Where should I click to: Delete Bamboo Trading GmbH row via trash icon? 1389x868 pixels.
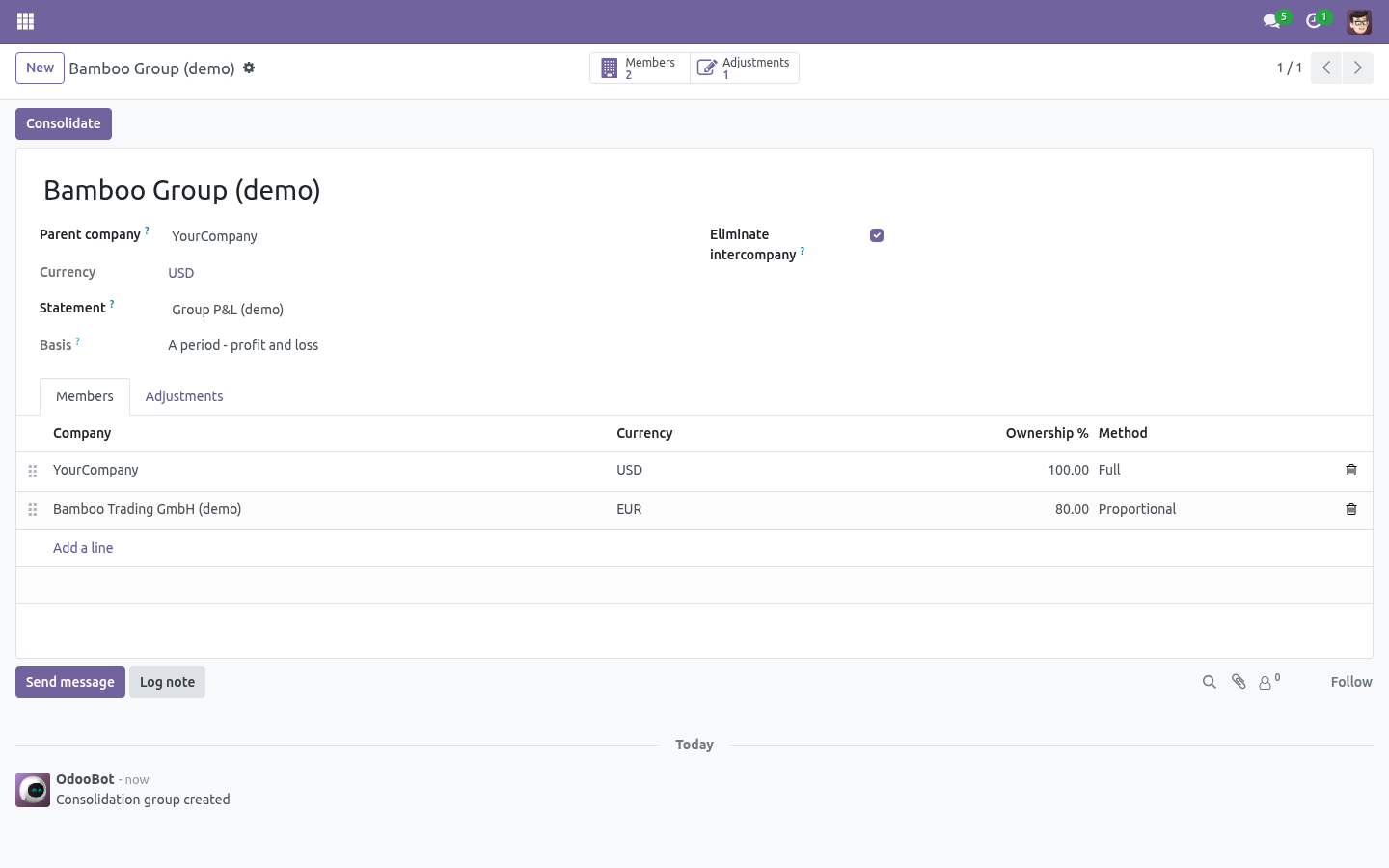(1351, 509)
